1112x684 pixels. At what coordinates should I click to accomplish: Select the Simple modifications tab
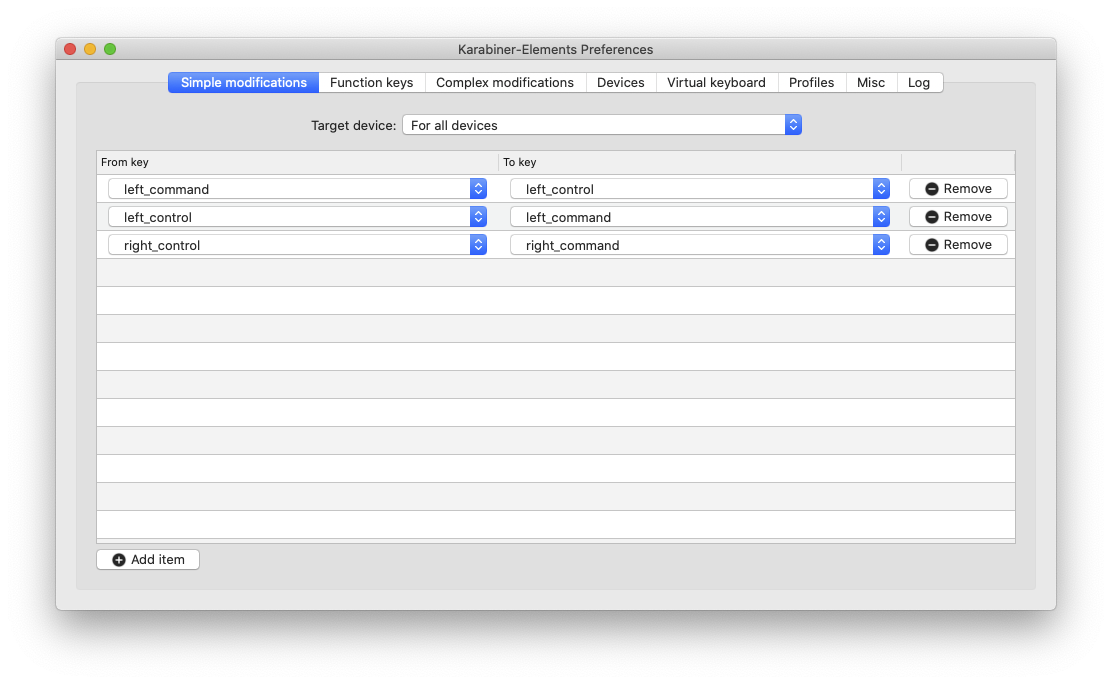244,83
